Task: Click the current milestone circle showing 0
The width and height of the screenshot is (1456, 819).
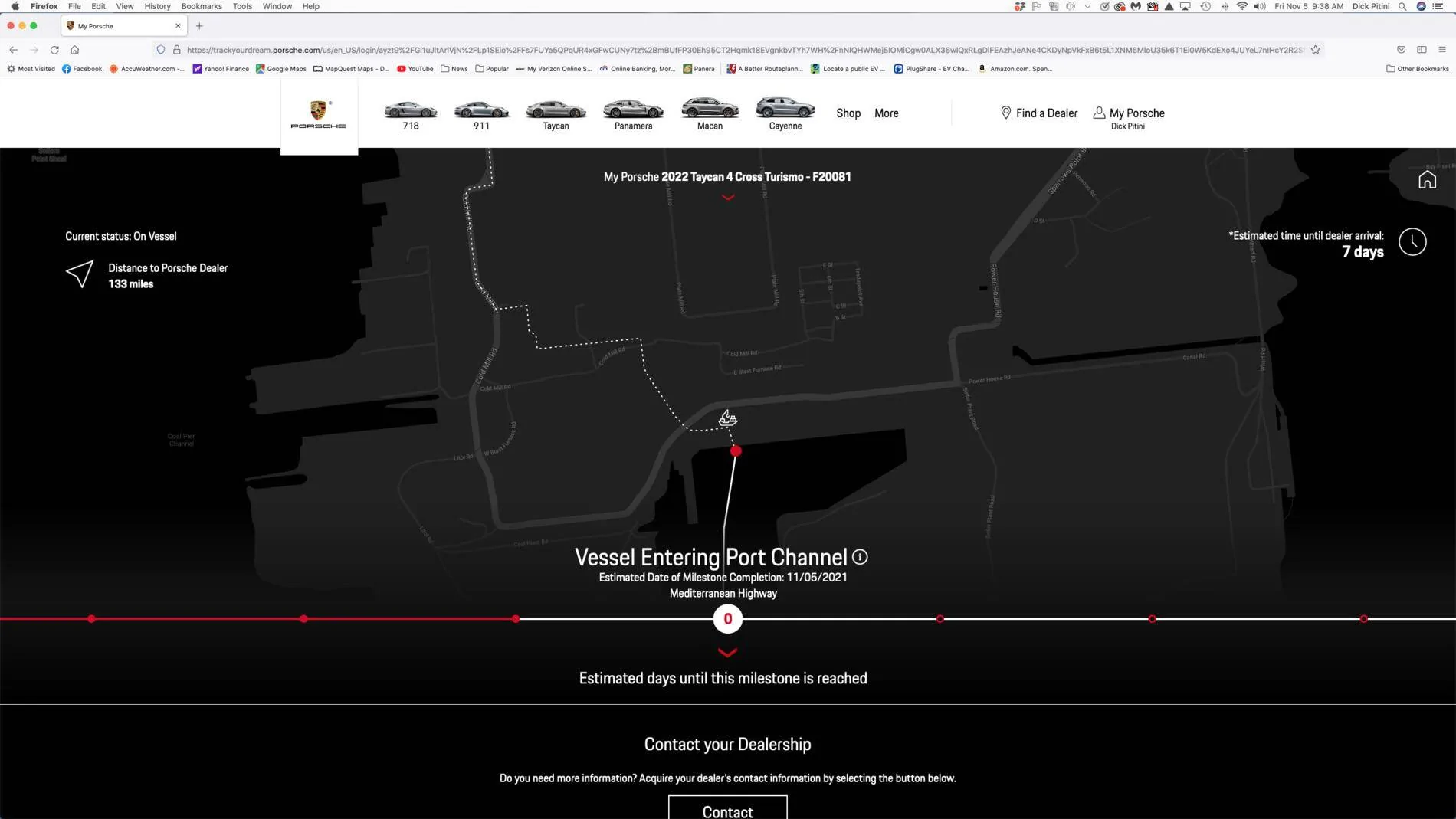Action: point(728,618)
